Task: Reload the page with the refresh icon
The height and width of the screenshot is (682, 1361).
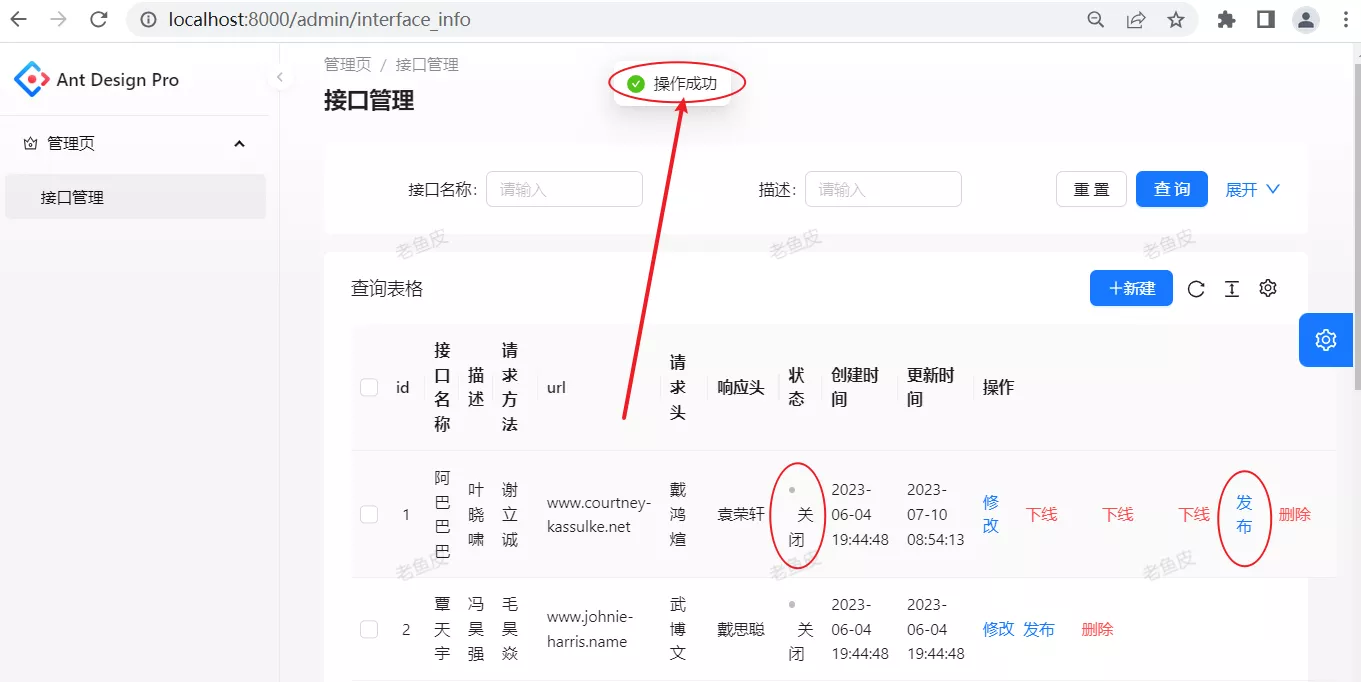Action: click(98, 19)
